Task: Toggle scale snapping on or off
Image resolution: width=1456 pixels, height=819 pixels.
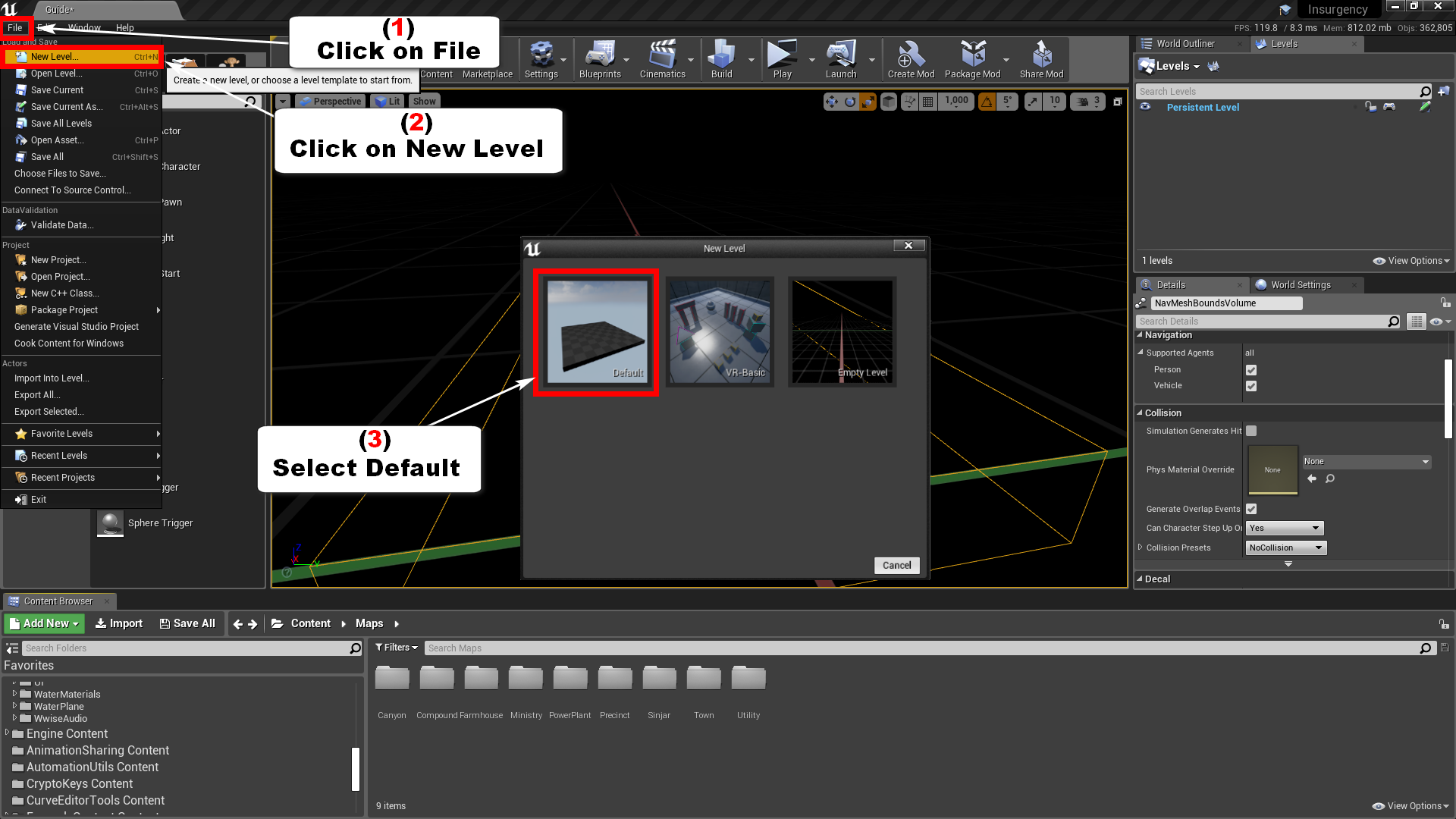Action: [1033, 102]
